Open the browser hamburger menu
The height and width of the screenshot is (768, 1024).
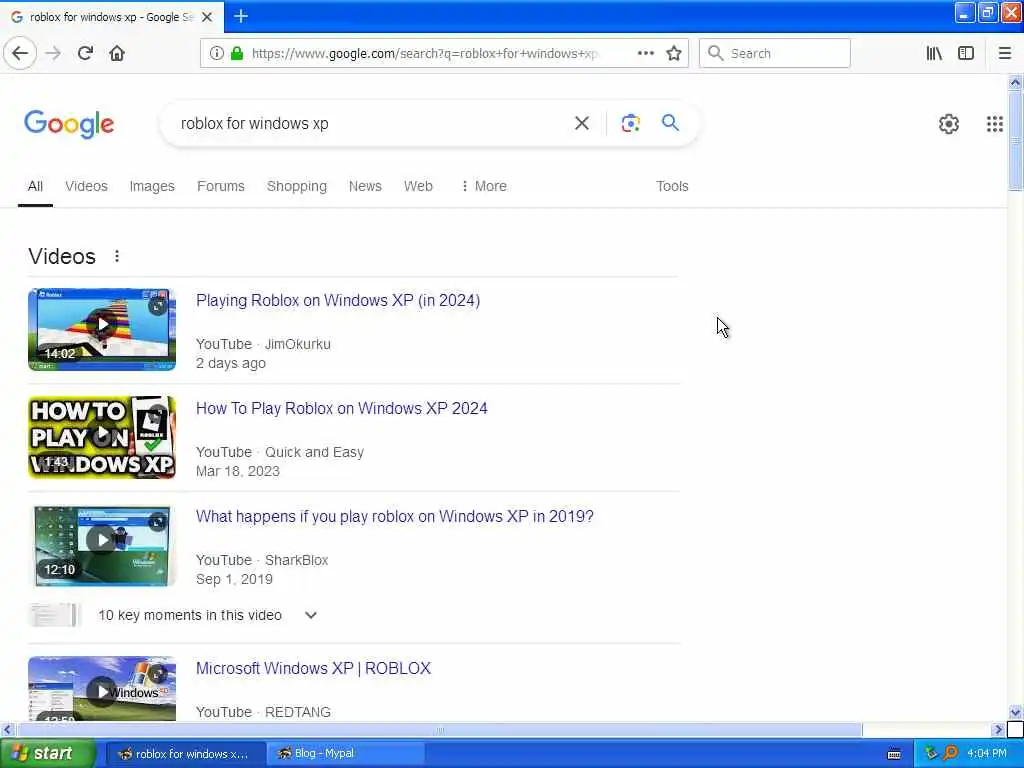(x=1005, y=54)
